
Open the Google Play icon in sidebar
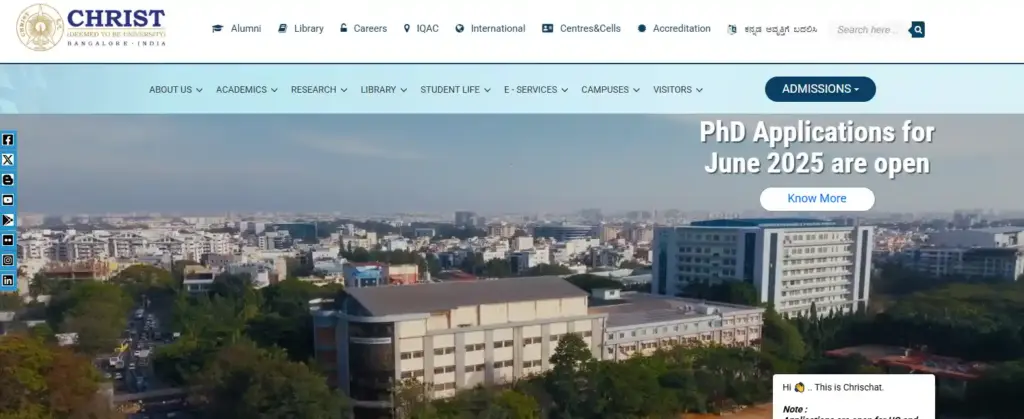[x=8, y=220]
